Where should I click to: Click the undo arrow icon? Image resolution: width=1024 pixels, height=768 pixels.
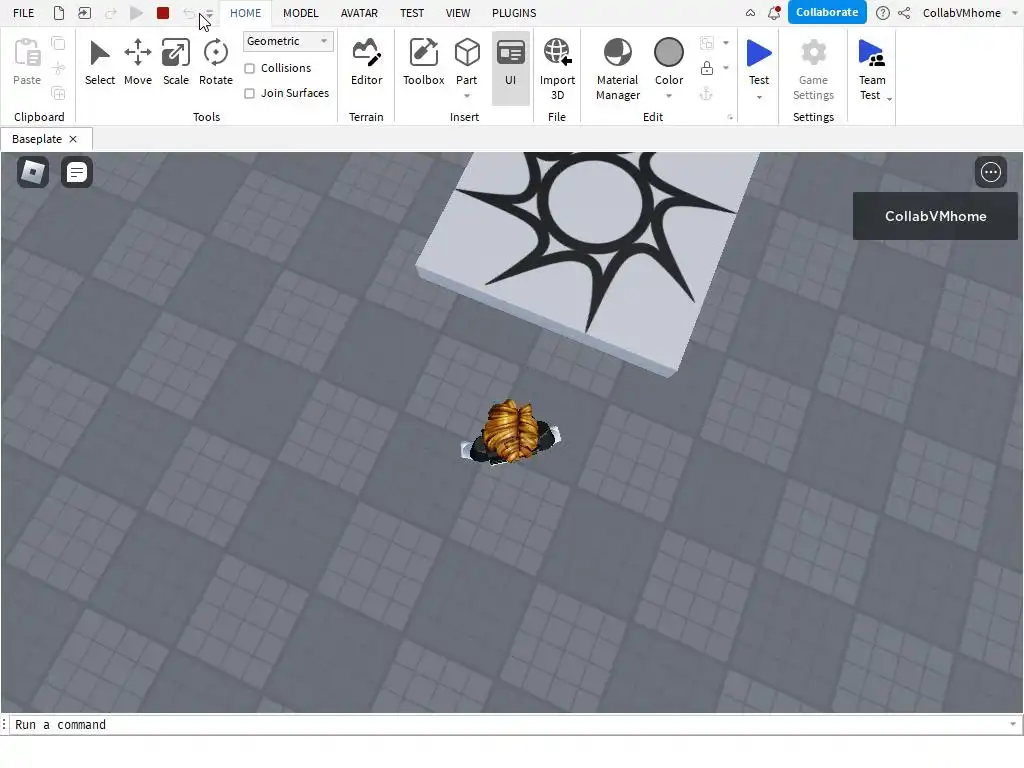point(189,13)
